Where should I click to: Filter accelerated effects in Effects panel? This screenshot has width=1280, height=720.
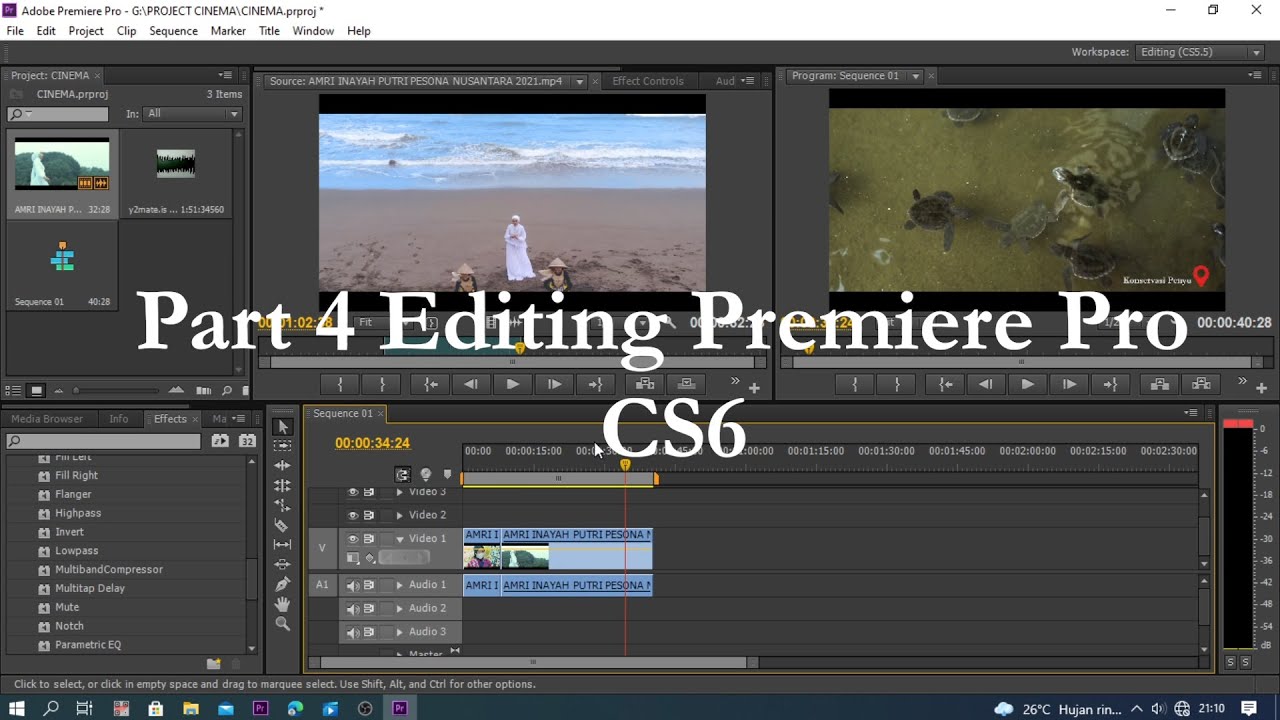coord(220,441)
